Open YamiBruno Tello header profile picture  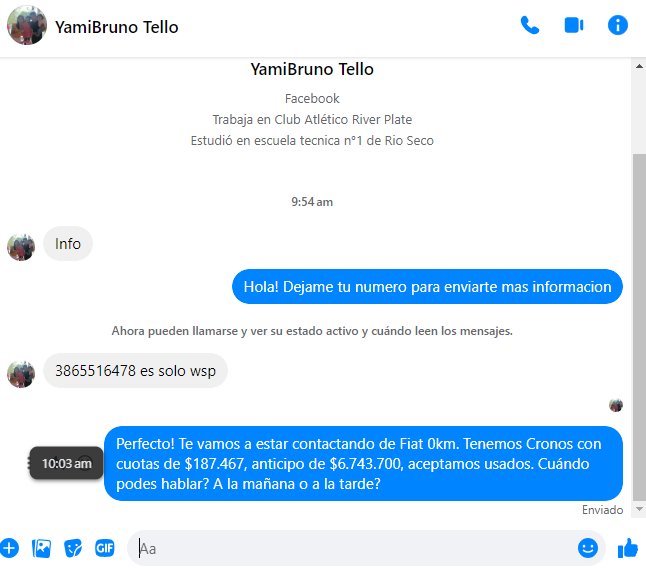(27, 25)
